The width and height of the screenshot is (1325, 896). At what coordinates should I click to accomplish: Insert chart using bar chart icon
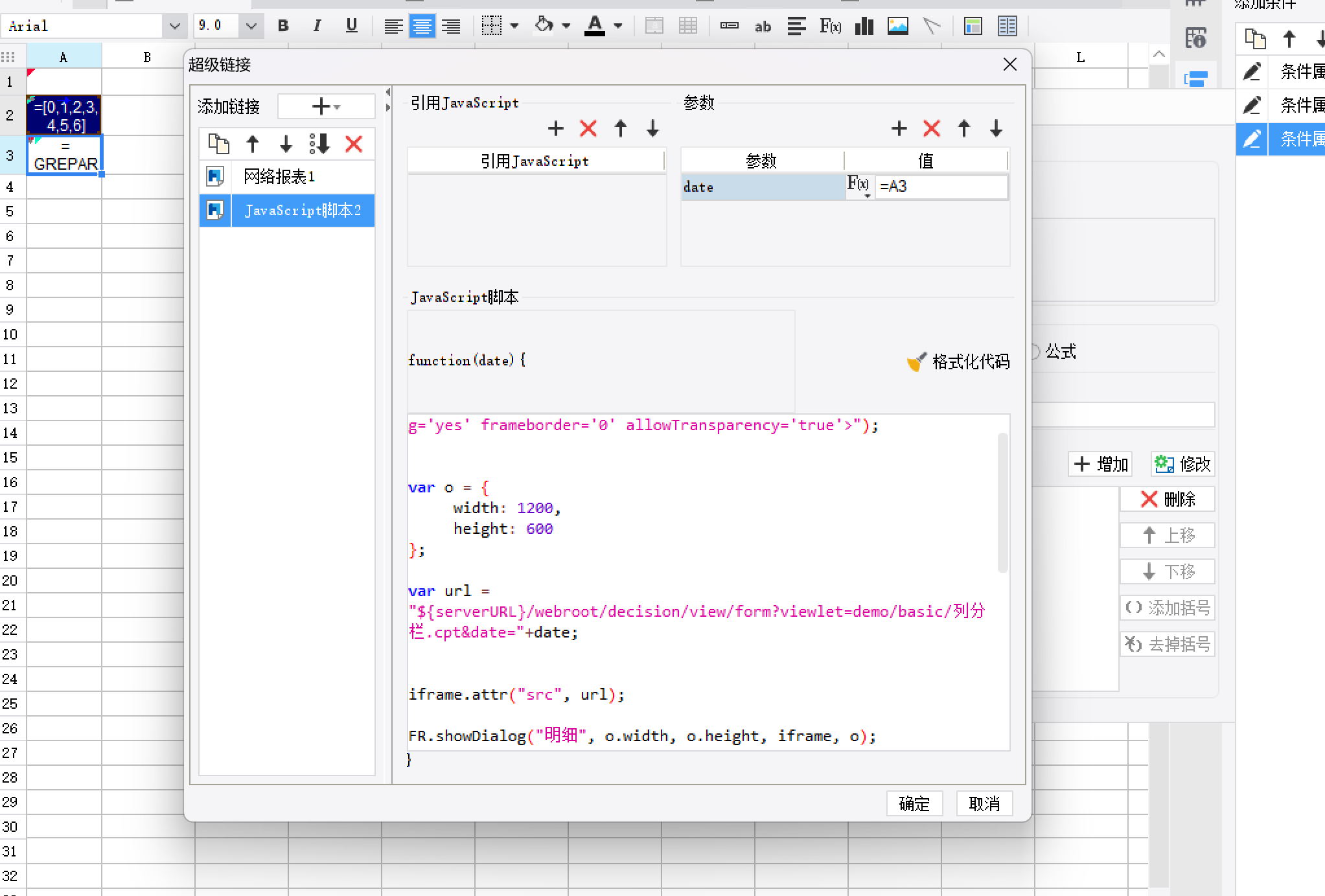coord(864,26)
